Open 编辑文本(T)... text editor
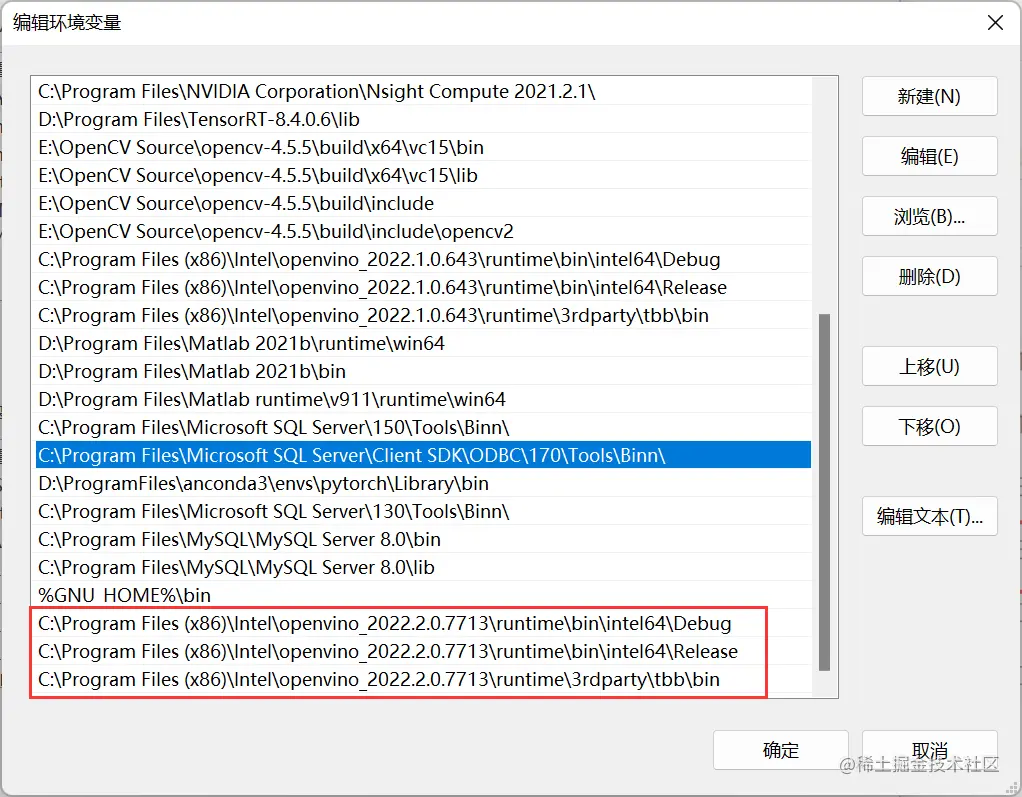 [x=929, y=516]
